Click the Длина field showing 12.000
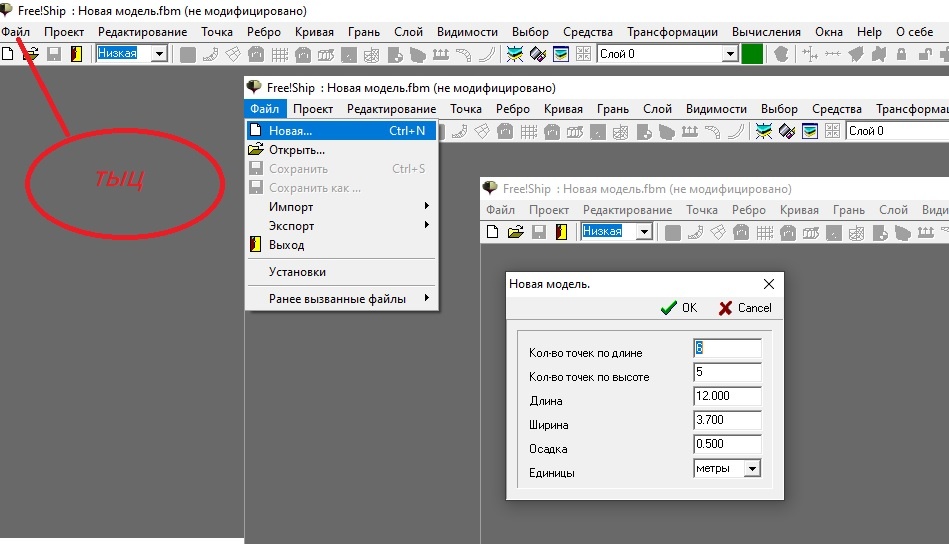 (727, 396)
